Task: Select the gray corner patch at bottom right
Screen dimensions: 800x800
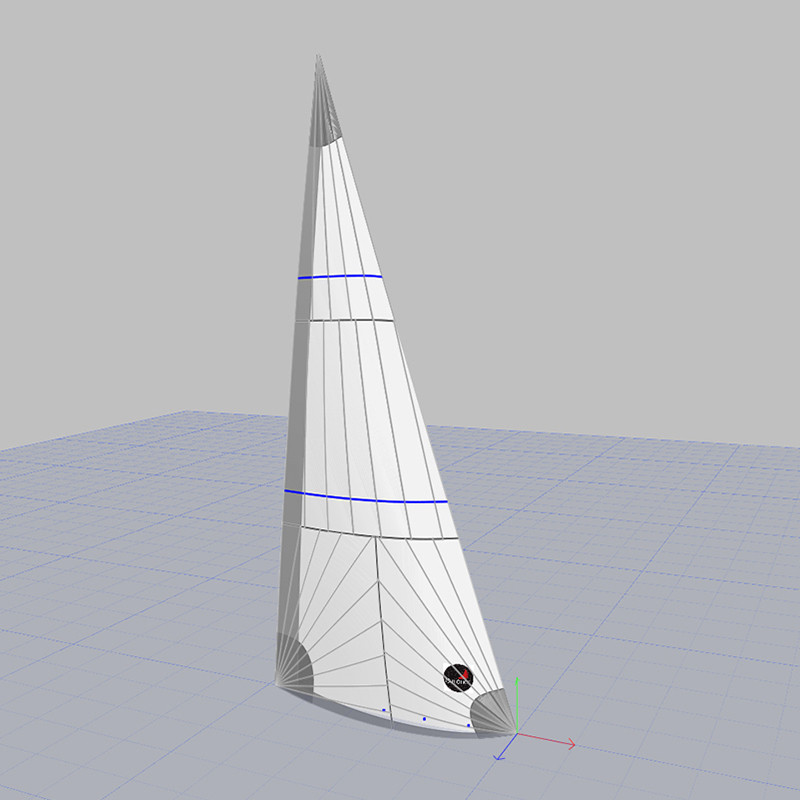Action: pos(492,712)
